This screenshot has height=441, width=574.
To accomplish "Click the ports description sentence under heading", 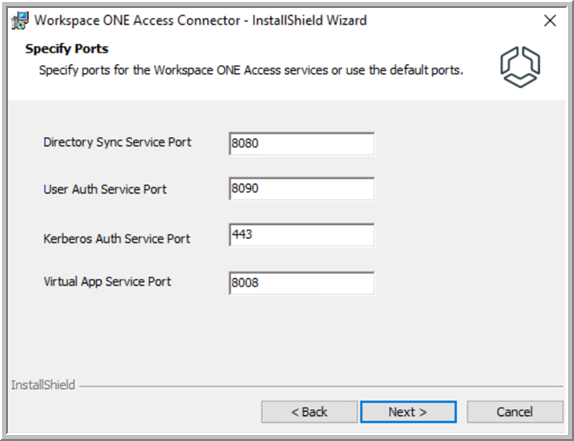I will [x=251, y=70].
